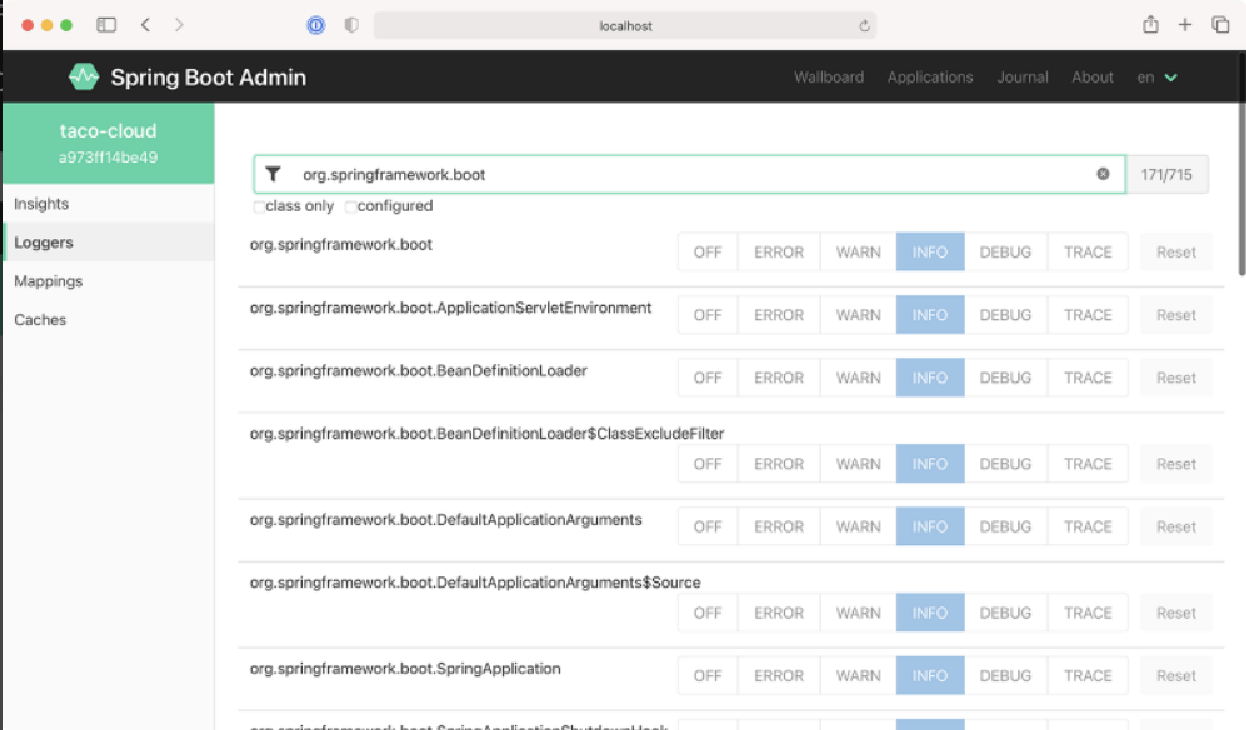Reload the page with the refresh icon

(864, 26)
